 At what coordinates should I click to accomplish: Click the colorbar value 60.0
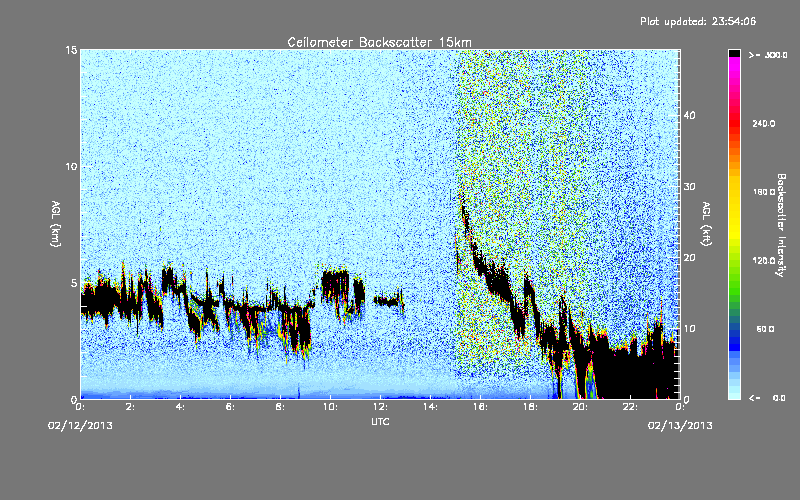pos(765,329)
